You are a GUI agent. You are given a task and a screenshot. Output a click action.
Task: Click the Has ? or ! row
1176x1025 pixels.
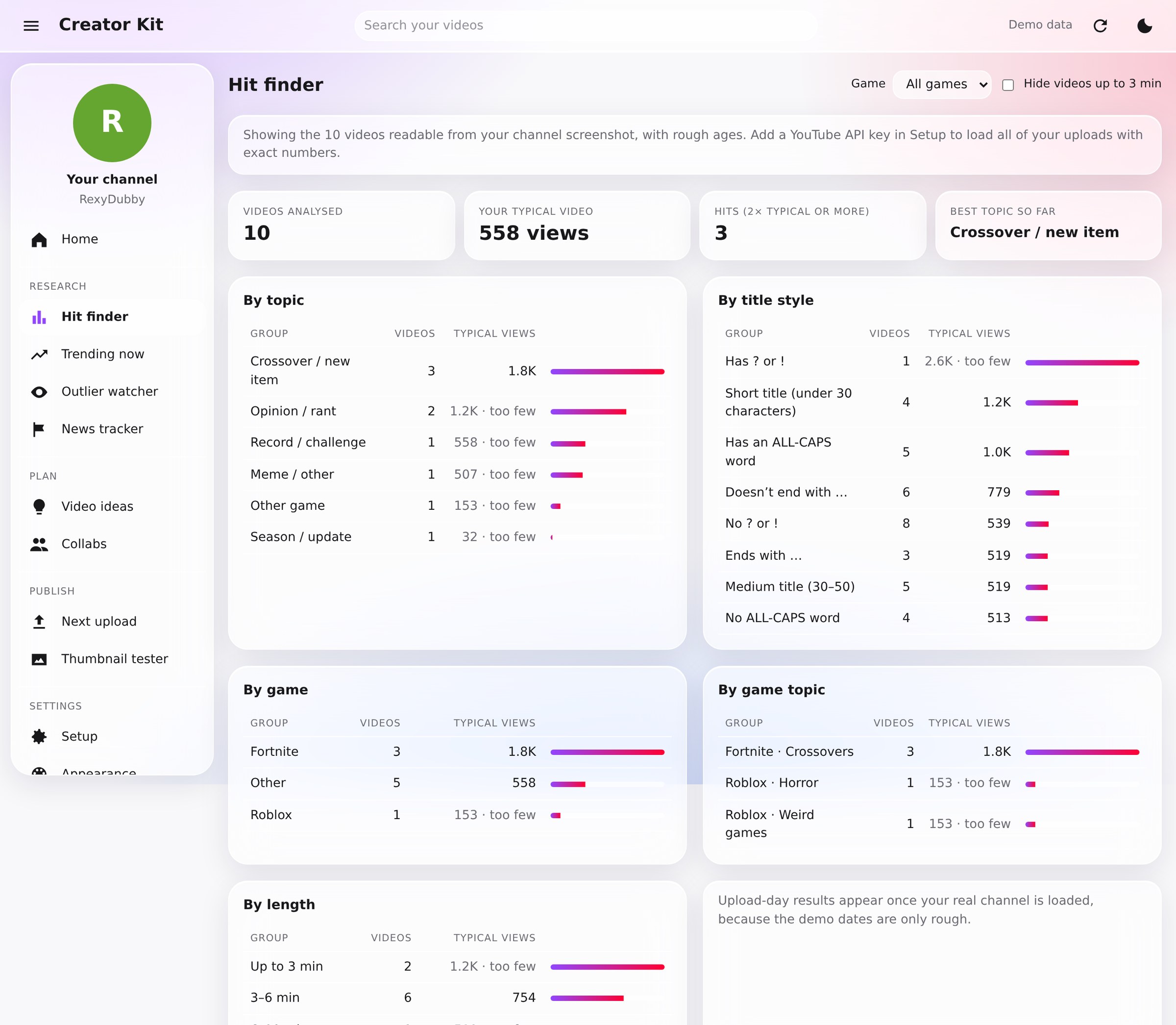click(932, 361)
